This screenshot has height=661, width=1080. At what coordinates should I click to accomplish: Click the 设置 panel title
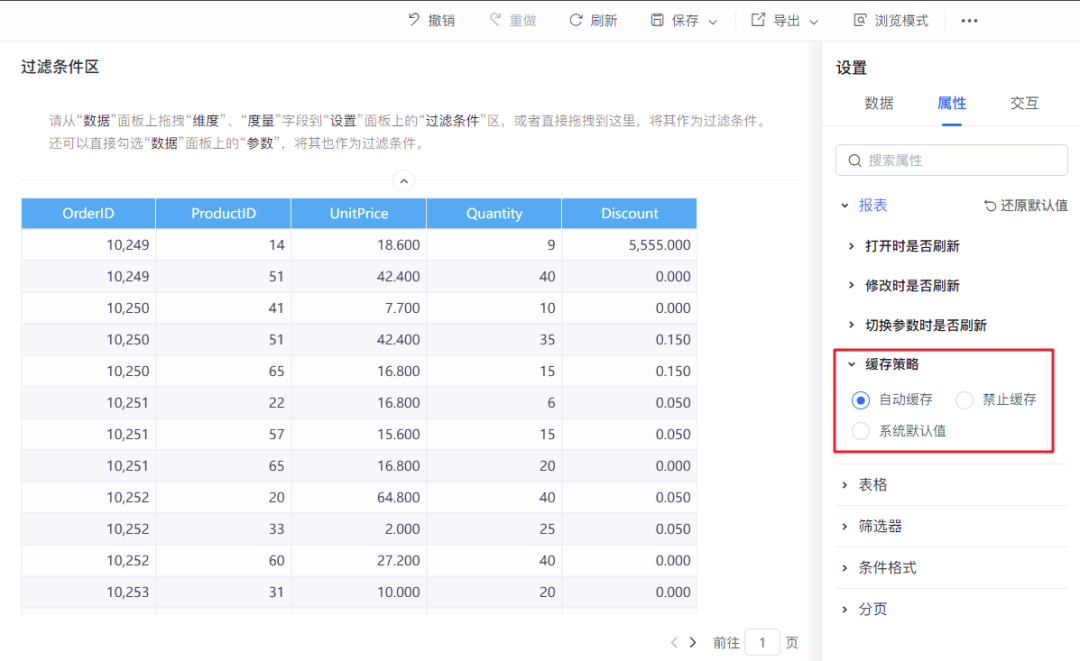pos(851,68)
